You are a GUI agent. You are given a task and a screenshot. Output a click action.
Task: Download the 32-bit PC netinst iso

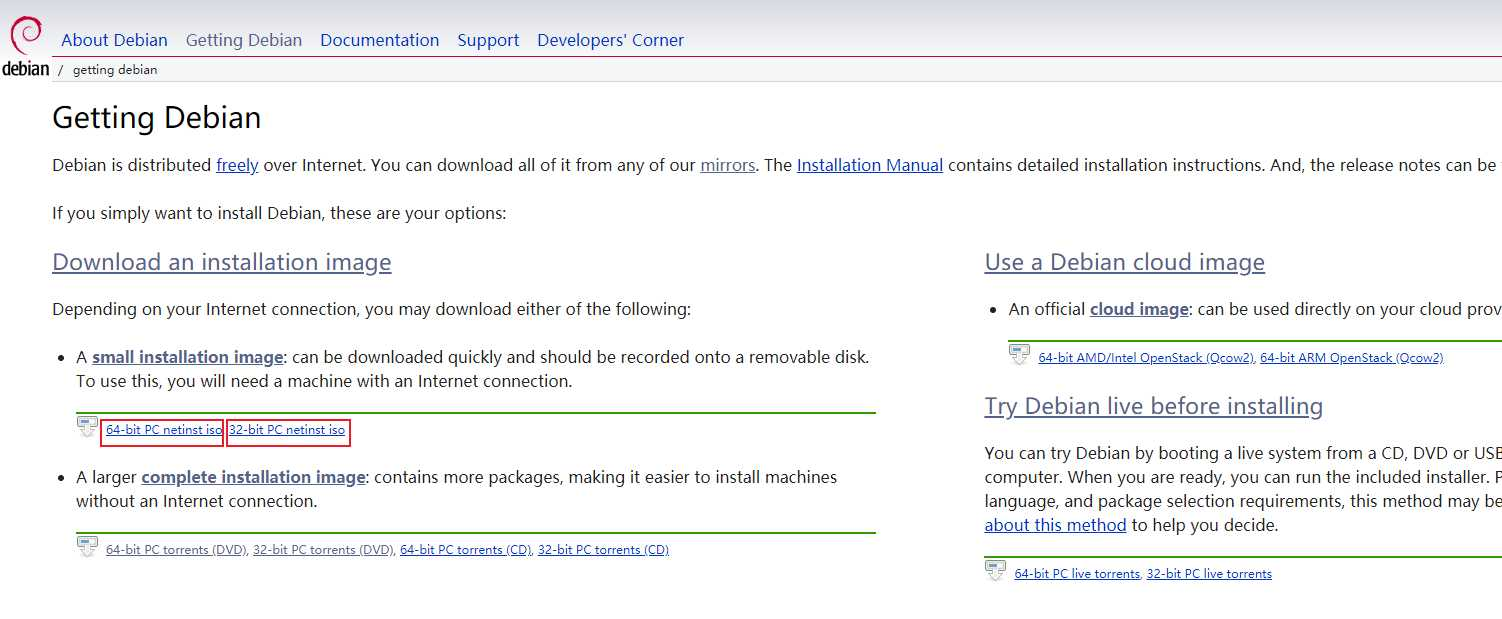pyautogui.click(x=287, y=430)
